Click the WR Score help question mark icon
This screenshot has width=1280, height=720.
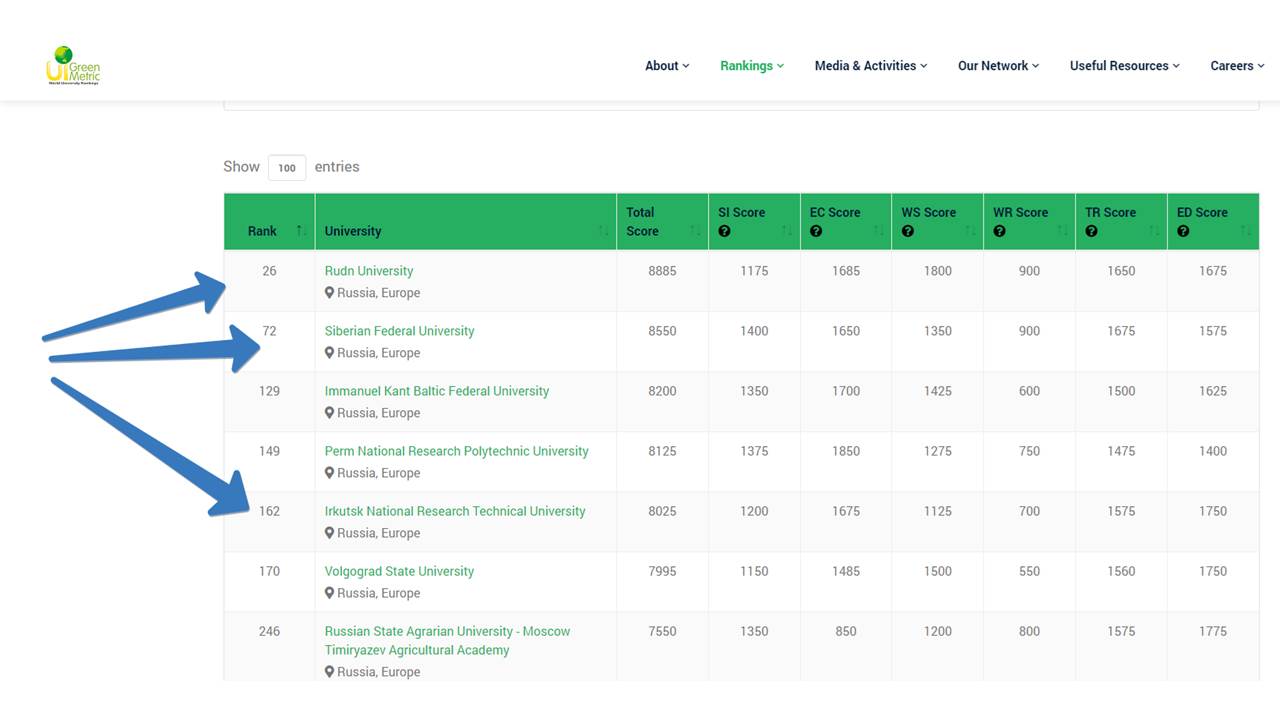[x=1000, y=231]
